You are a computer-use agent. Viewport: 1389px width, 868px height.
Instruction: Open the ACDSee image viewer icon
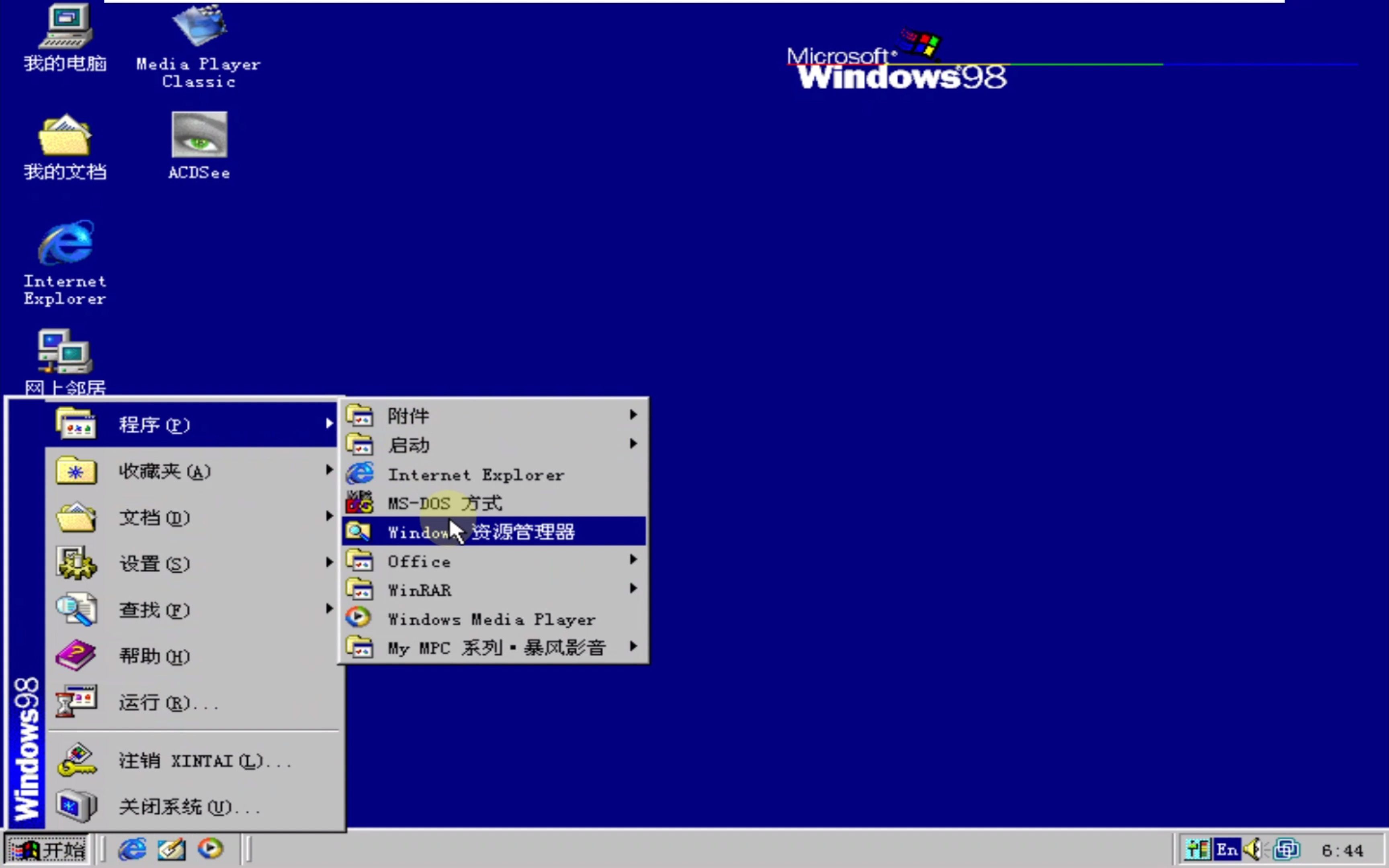199,135
